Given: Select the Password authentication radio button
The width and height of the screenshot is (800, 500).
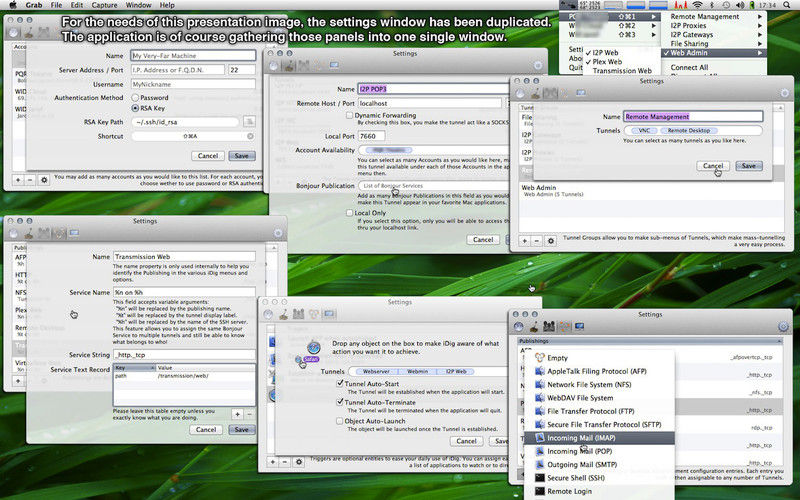Looking at the screenshot, I should tap(135, 97).
